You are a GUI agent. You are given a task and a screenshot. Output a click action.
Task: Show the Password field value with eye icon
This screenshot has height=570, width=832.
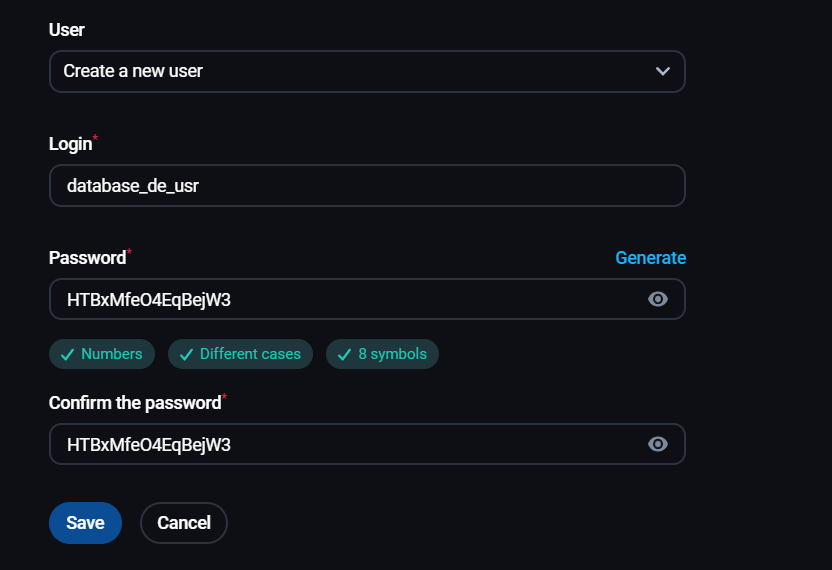click(657, 299)
